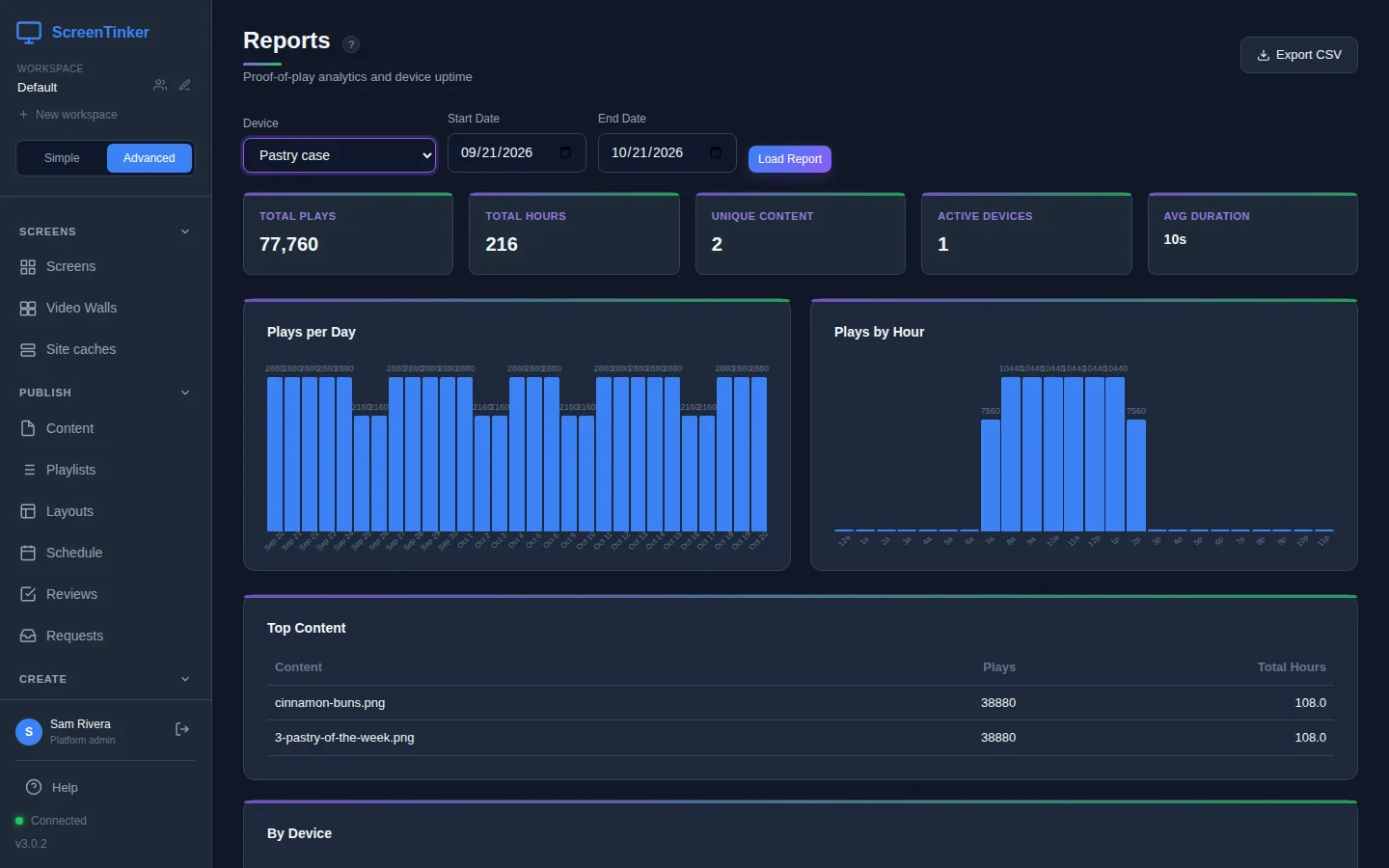The image size is (1389, 868).
Task: Open the Screens page
Action: 105,267
